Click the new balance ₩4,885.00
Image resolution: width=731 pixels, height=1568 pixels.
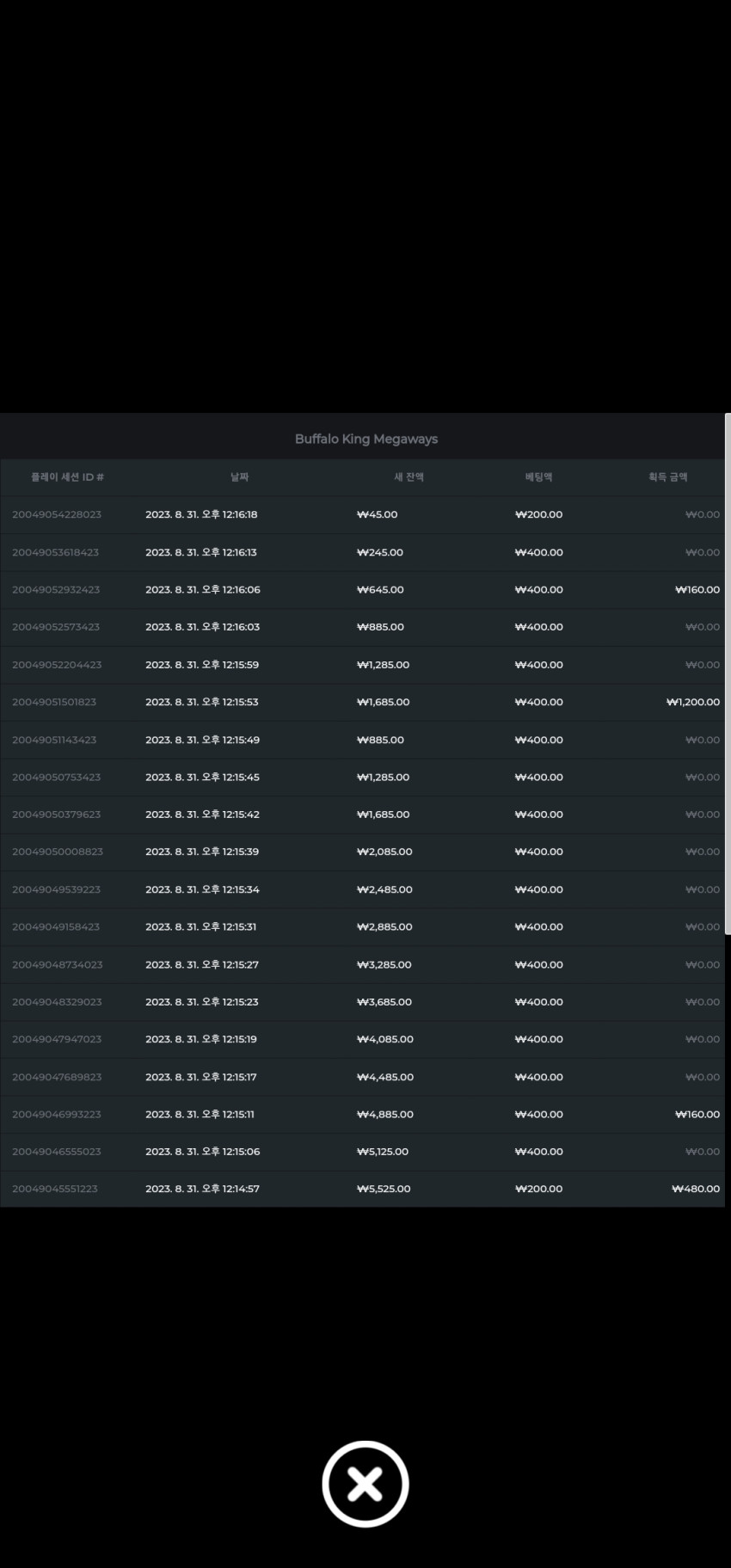coord(385,1114)
